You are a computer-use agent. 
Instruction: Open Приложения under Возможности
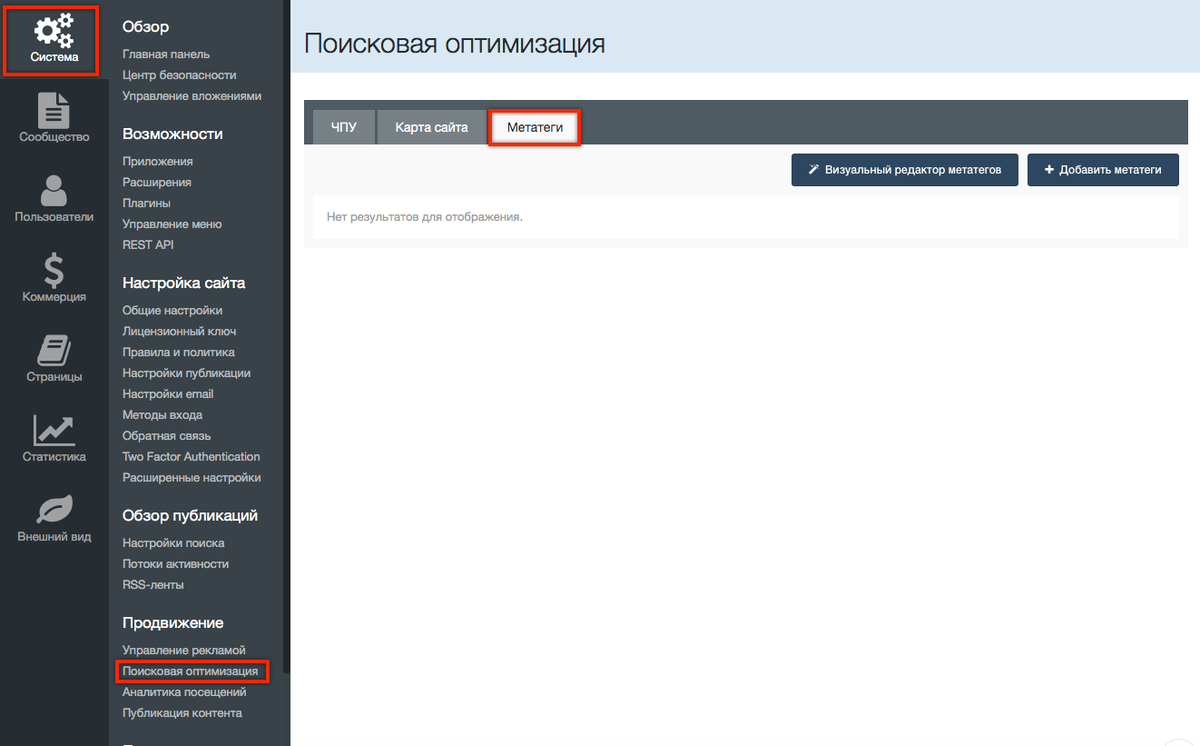[x=157, y=161]
